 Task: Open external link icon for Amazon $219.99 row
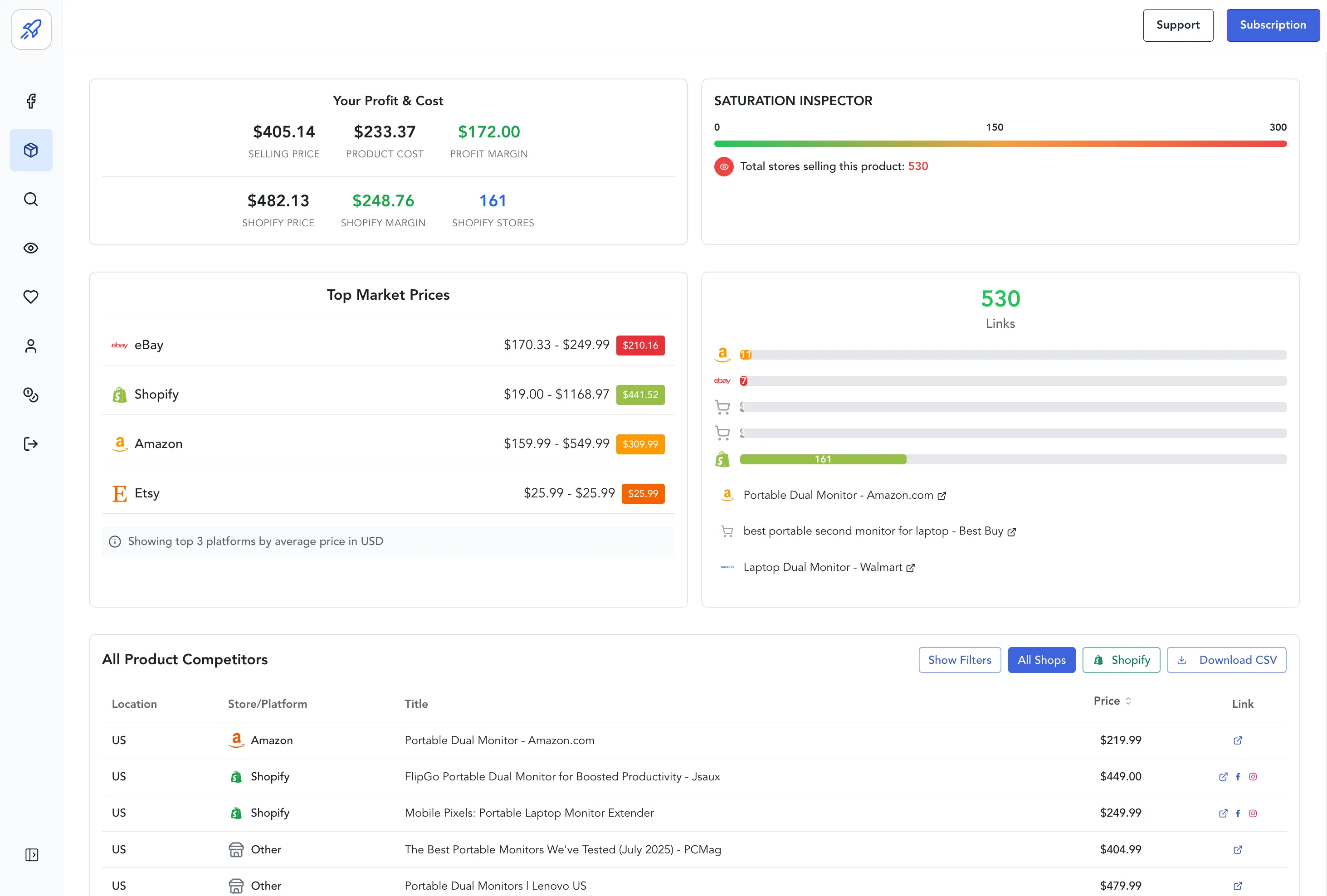(x=1237, y=740)
